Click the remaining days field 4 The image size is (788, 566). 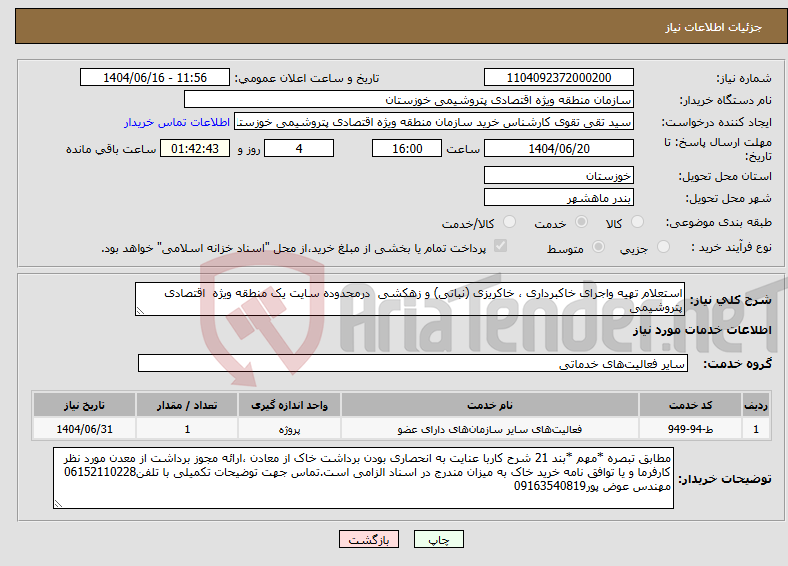(299, 148)
